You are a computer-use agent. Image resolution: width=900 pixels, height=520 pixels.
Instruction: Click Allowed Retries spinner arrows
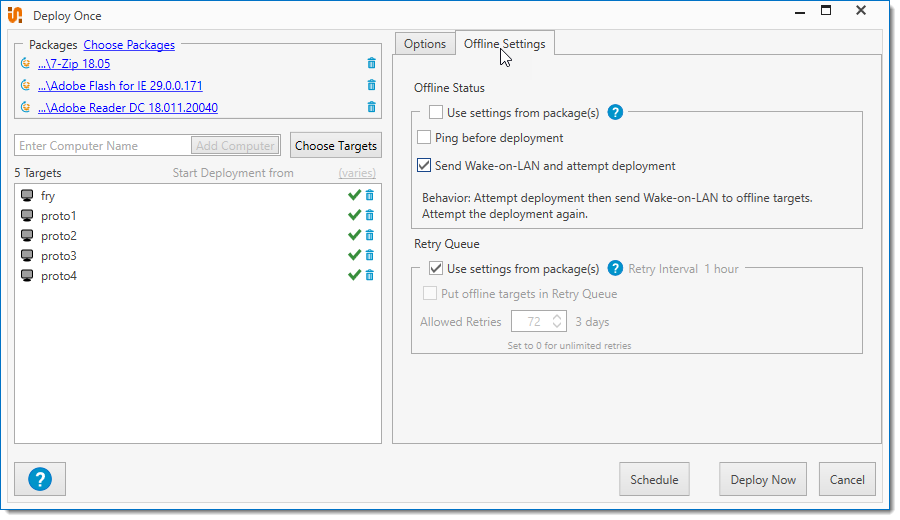(x=557, y=322)
